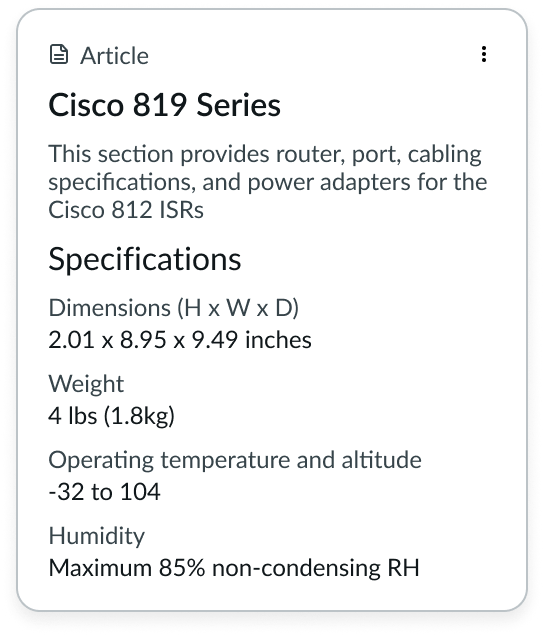Click '(1.8kg)' in the weight value
Viewport: 544px width, 636px height.
[139, 416]
